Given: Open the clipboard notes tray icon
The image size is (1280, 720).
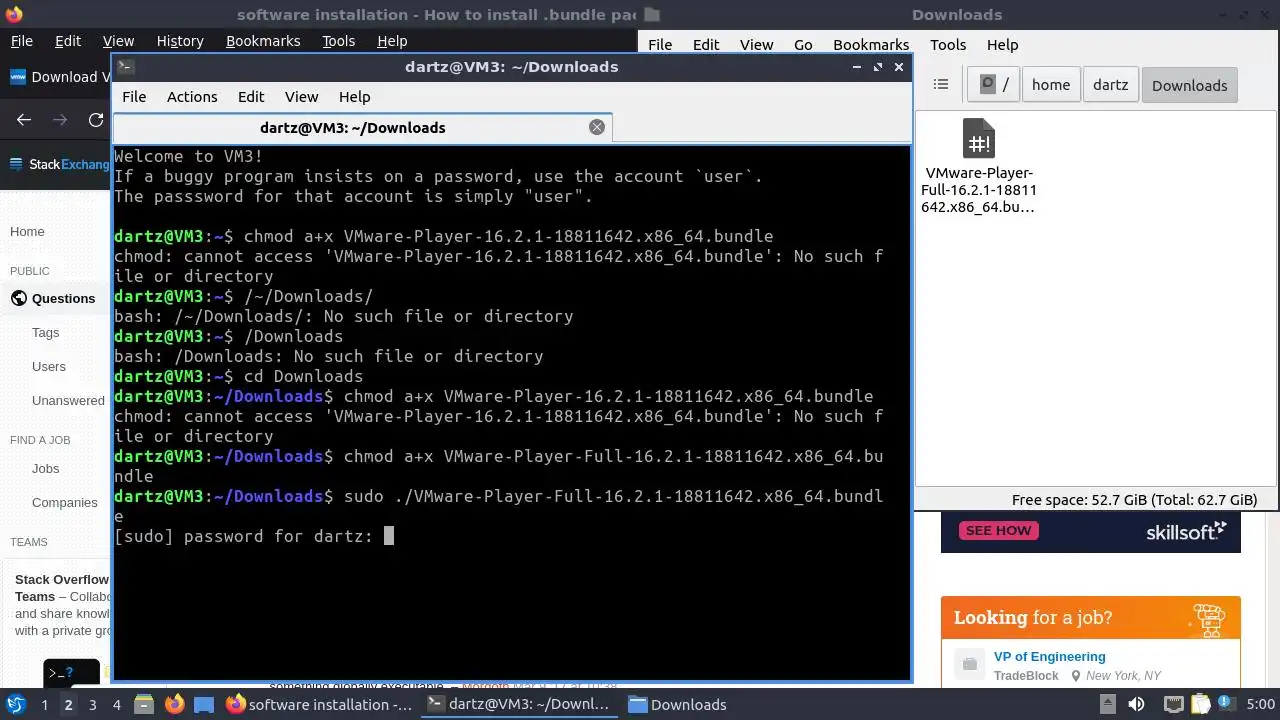Looking at the screenshot, I should tap(1200, 705).
